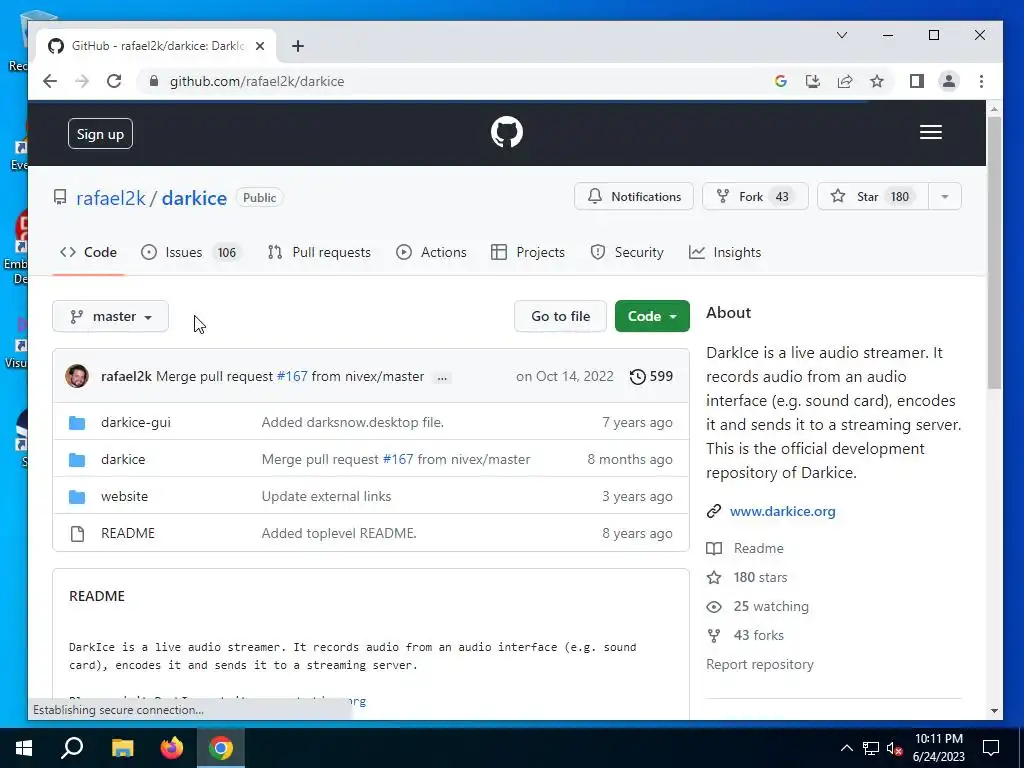Open the green Code dropdown
This screenshot has width=1024, height=768.
(x=652, y=316)
